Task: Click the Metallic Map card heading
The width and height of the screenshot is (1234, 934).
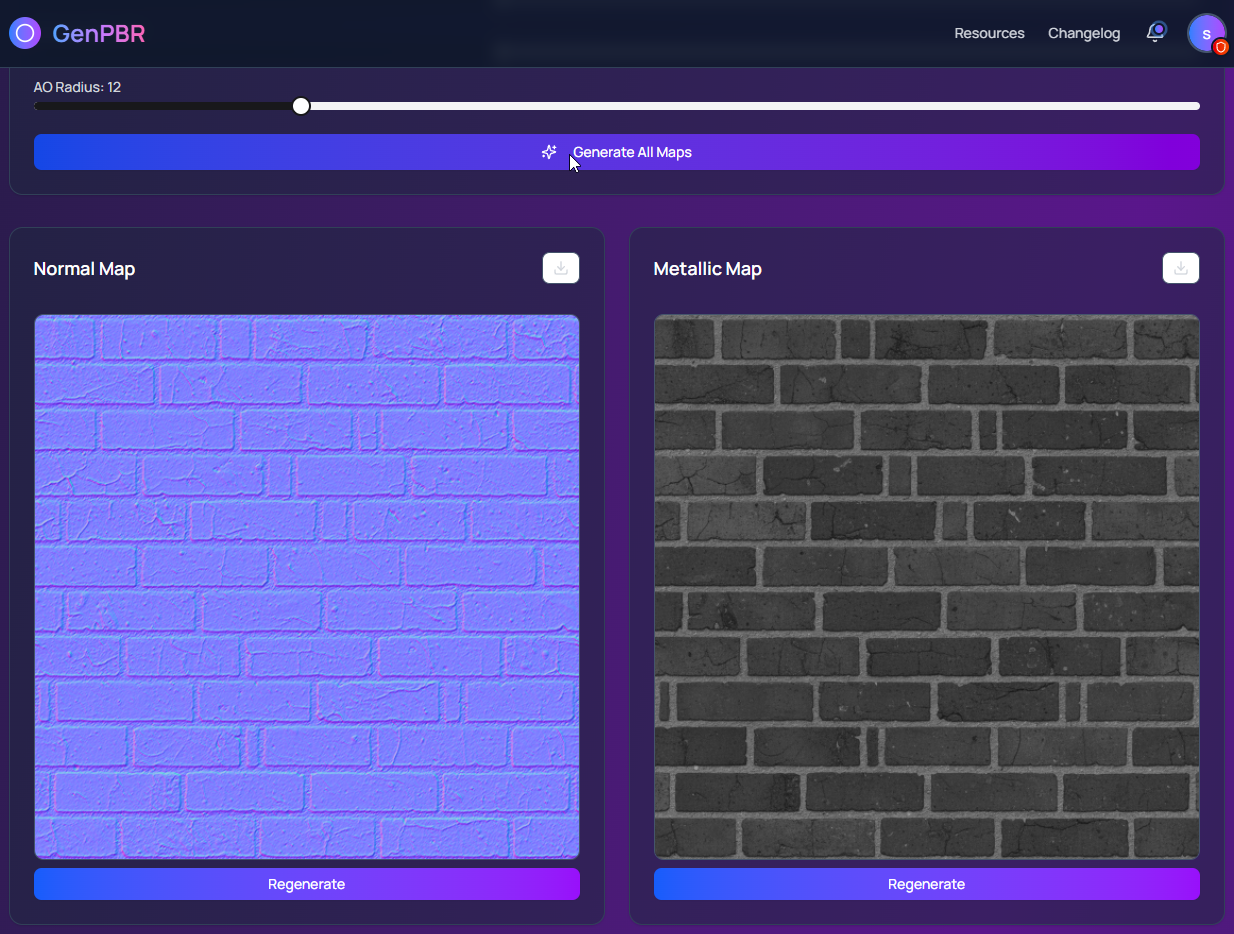Action: 707,269
